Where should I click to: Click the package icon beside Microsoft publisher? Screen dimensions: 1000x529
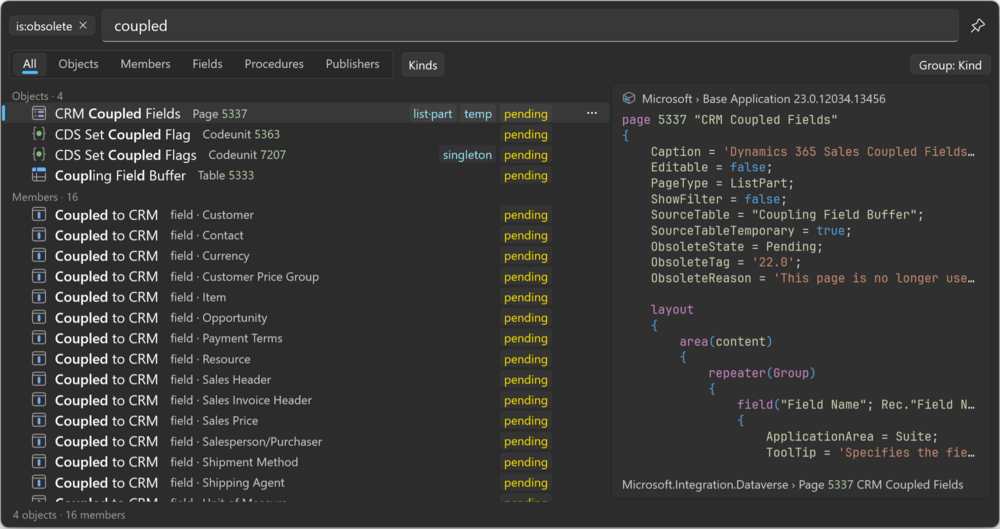coord(629,98)
